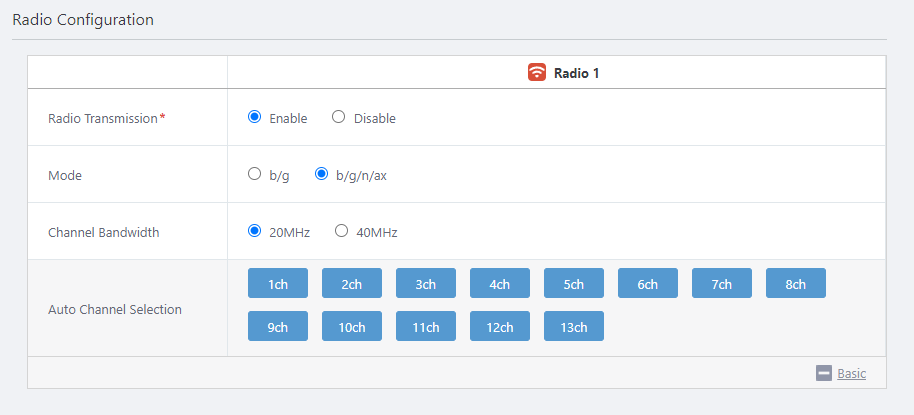This screenshot has width=914, height=415.
Task: Collapse settings with the Basic link
Action: click(852, 373)
